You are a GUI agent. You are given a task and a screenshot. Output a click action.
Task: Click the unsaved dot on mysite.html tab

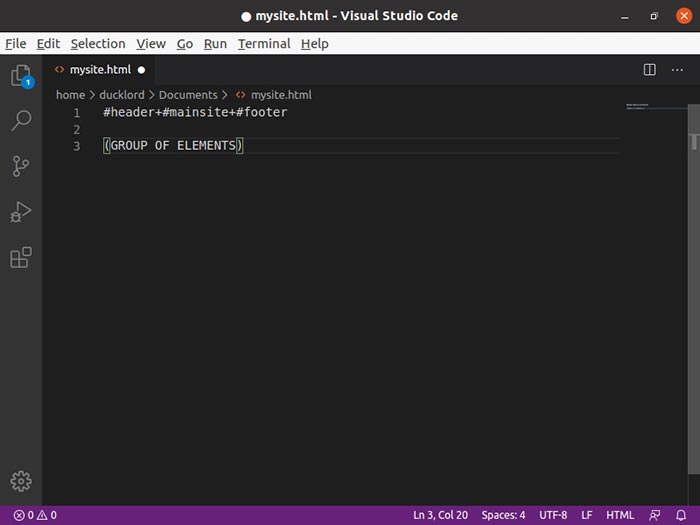tap(142, 70)
